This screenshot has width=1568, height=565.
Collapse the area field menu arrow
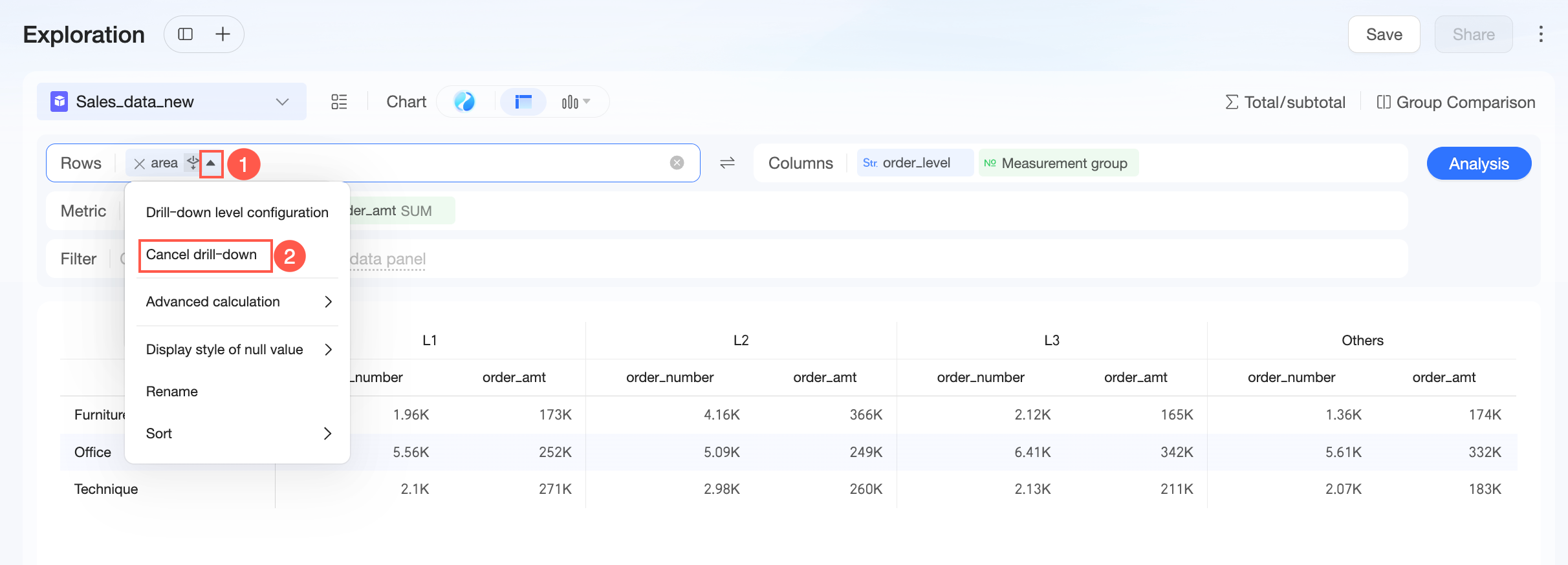tap(211, 164)
